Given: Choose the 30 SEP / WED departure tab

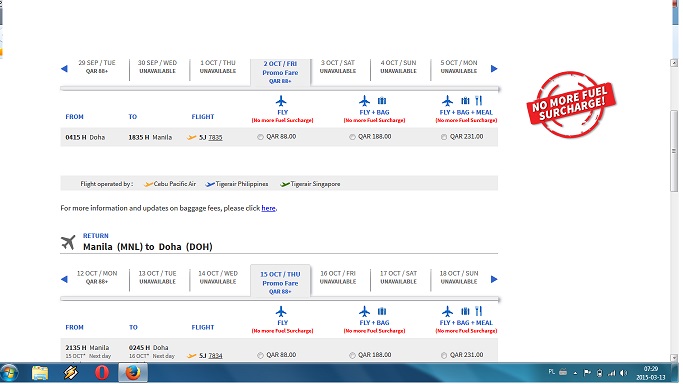Looking at the screenshot, I should 157,67.
